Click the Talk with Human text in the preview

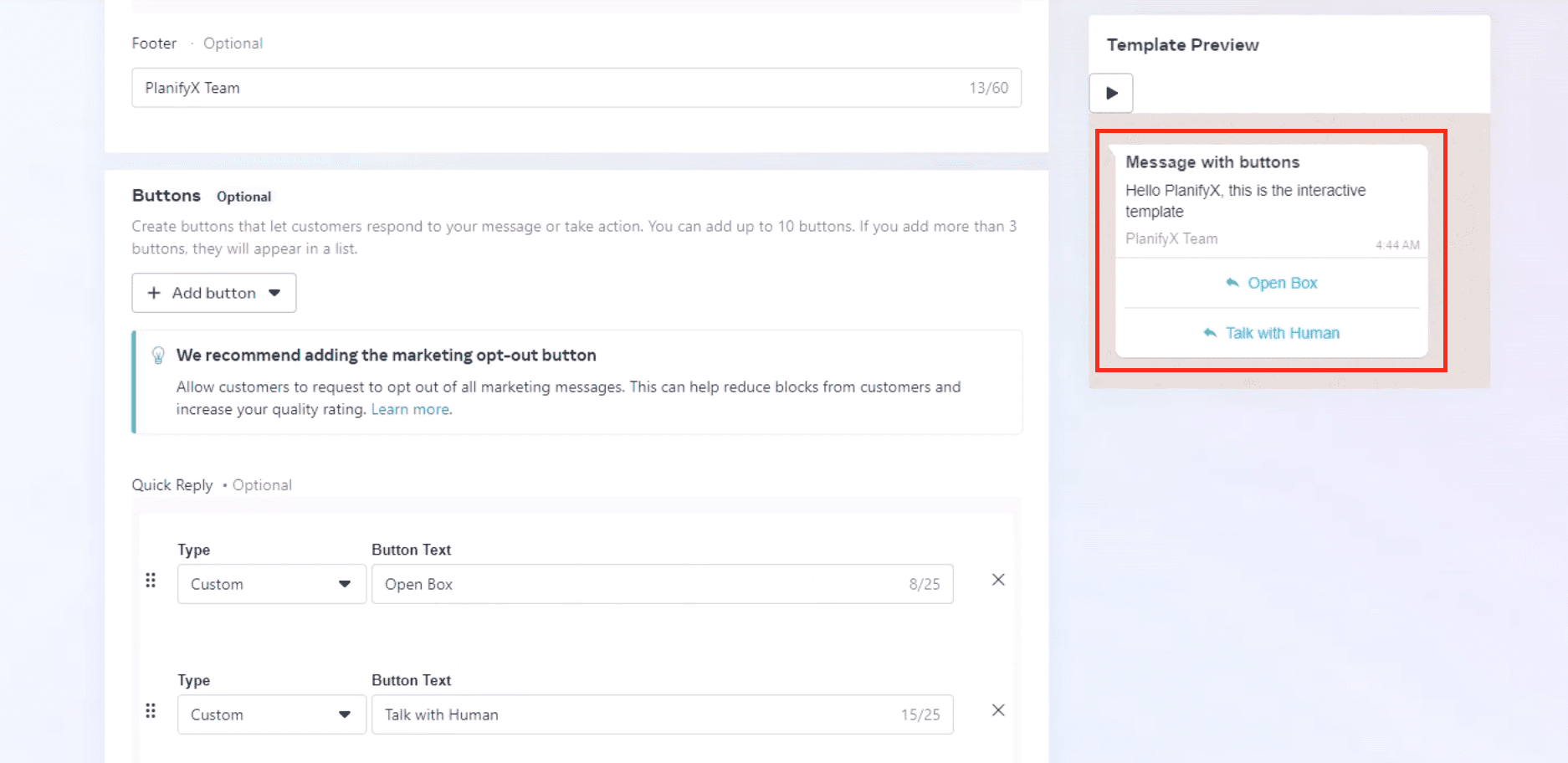(x=1282, y=333)
